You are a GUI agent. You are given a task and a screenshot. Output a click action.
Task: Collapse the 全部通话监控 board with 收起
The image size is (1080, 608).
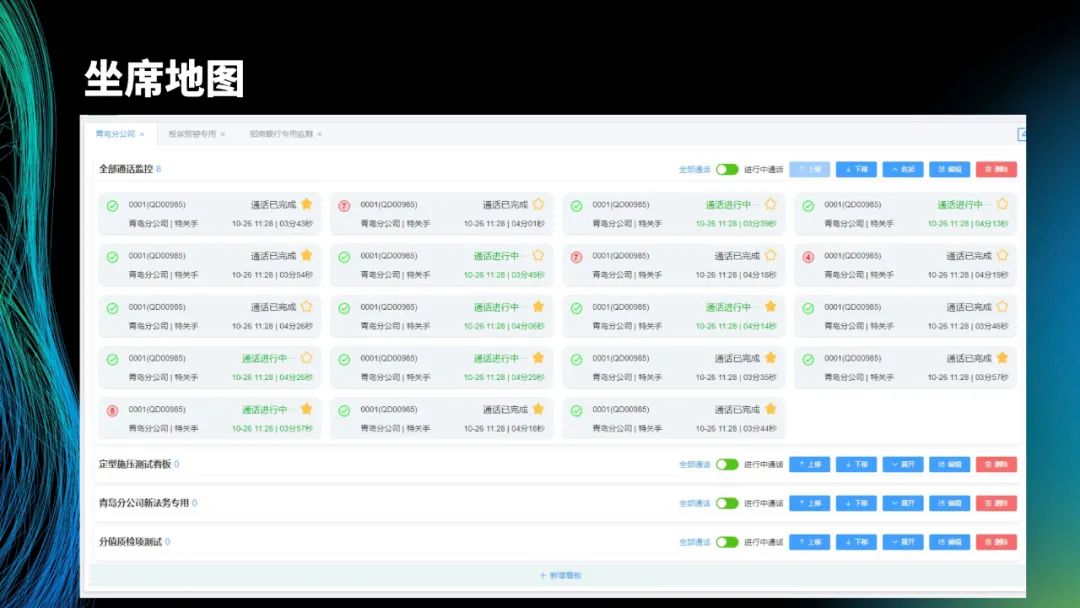pos(902,170)
